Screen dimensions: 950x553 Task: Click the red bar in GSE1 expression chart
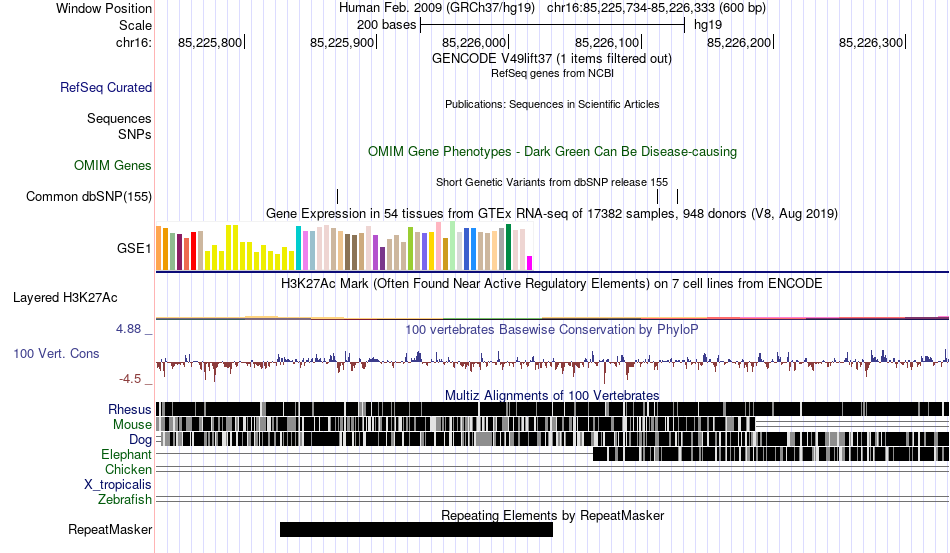click(x=193, y=251)
